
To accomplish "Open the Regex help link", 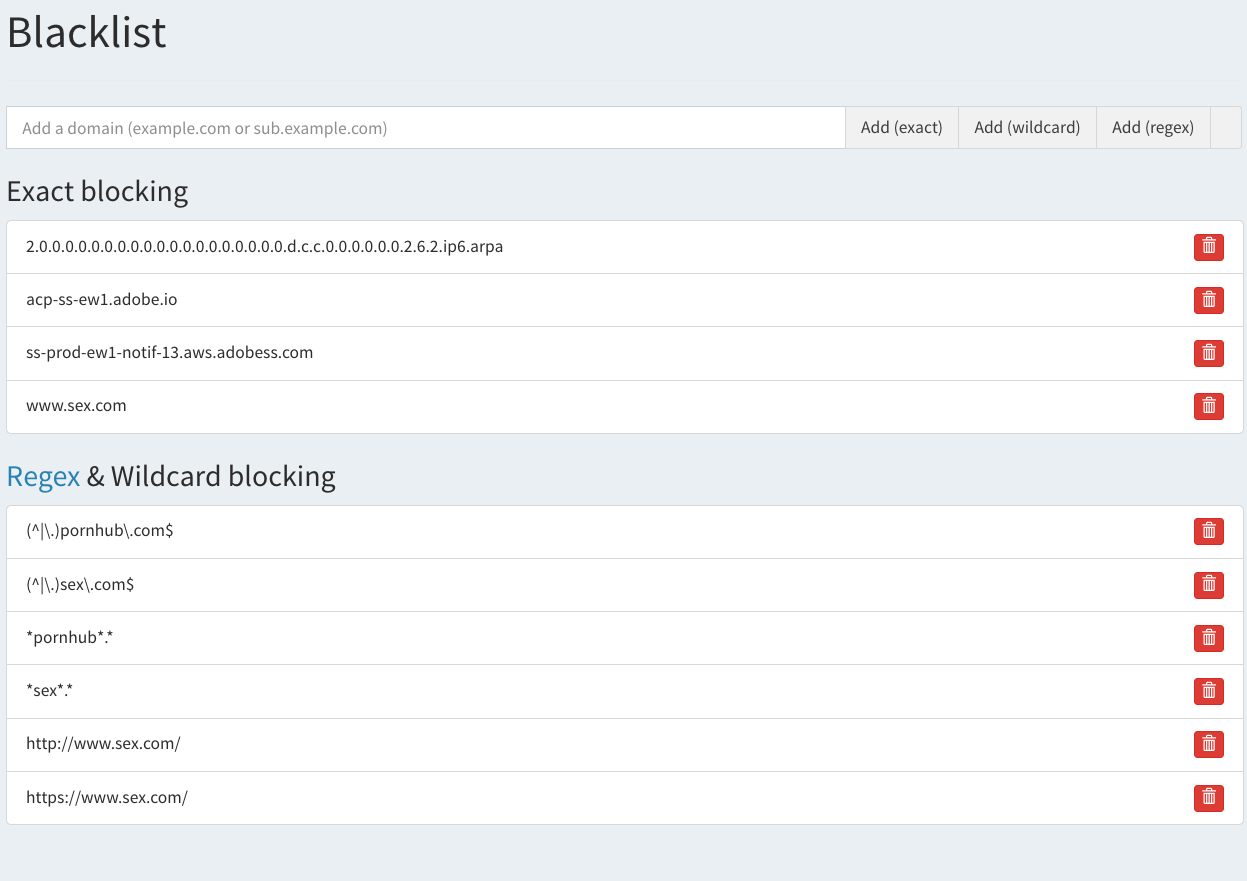I will click(43, 476).
